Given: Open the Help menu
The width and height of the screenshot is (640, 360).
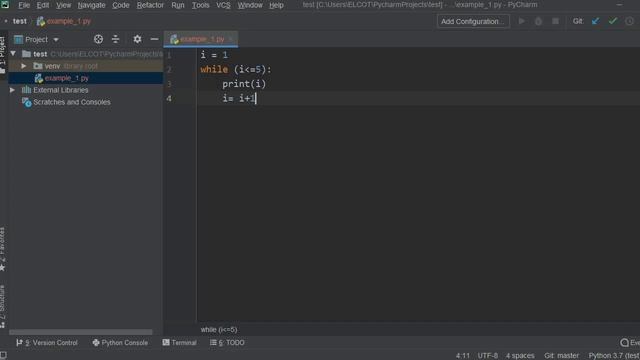Looking at the screenshot, I should tap(276, 5).
